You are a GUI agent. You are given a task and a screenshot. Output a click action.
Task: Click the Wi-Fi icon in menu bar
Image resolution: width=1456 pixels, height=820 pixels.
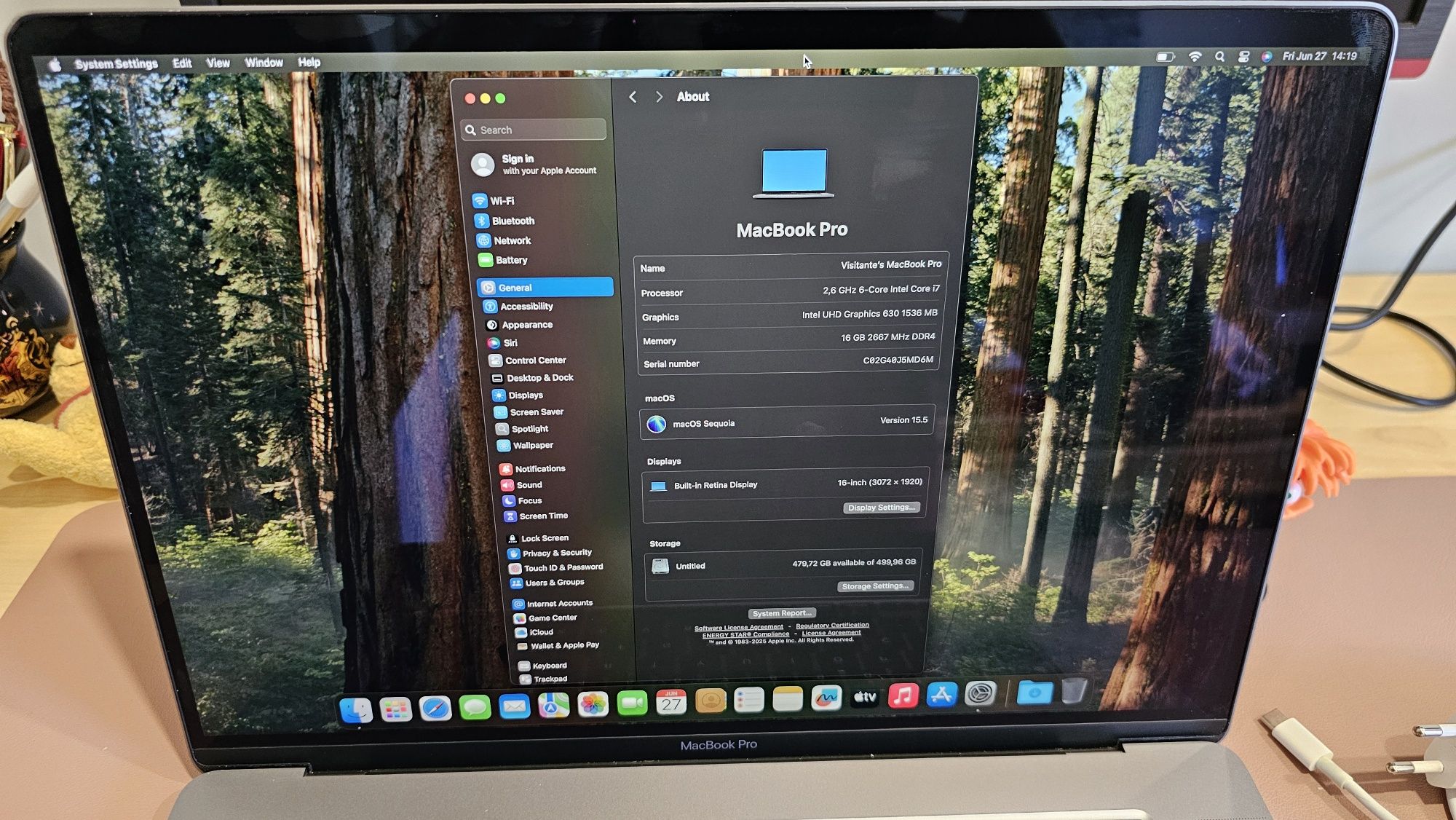coord(1195,56)
